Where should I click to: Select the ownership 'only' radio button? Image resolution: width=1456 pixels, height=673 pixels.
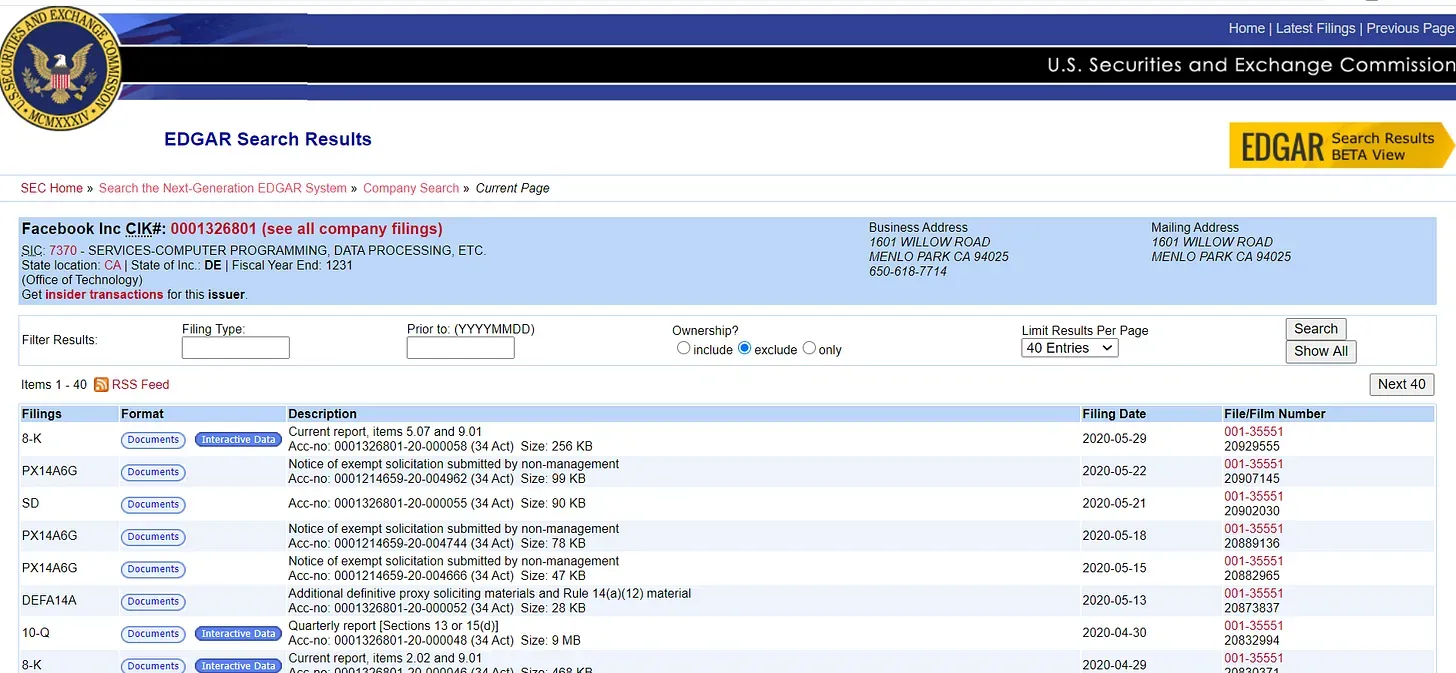(810, 349)
